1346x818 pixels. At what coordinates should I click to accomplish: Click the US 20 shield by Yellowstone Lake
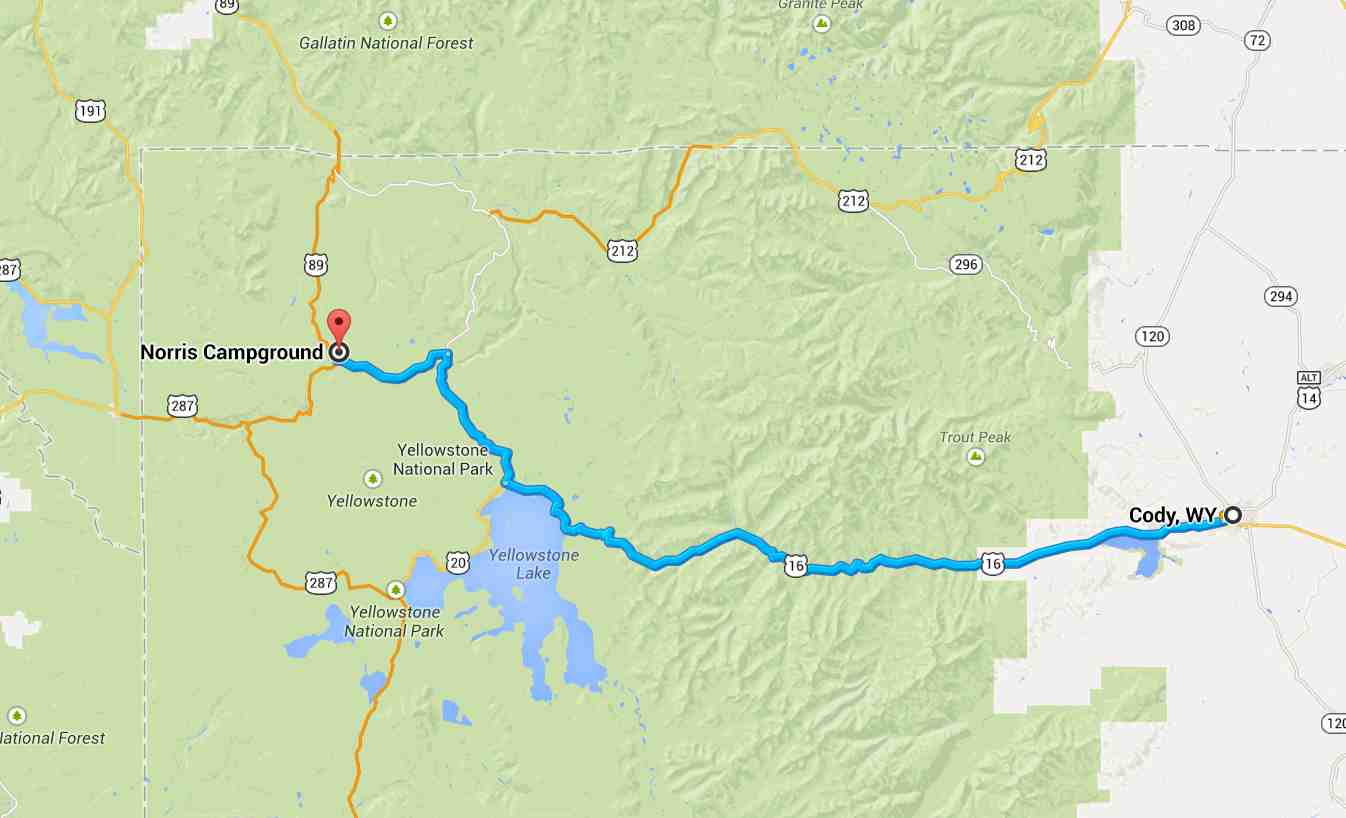457,562
